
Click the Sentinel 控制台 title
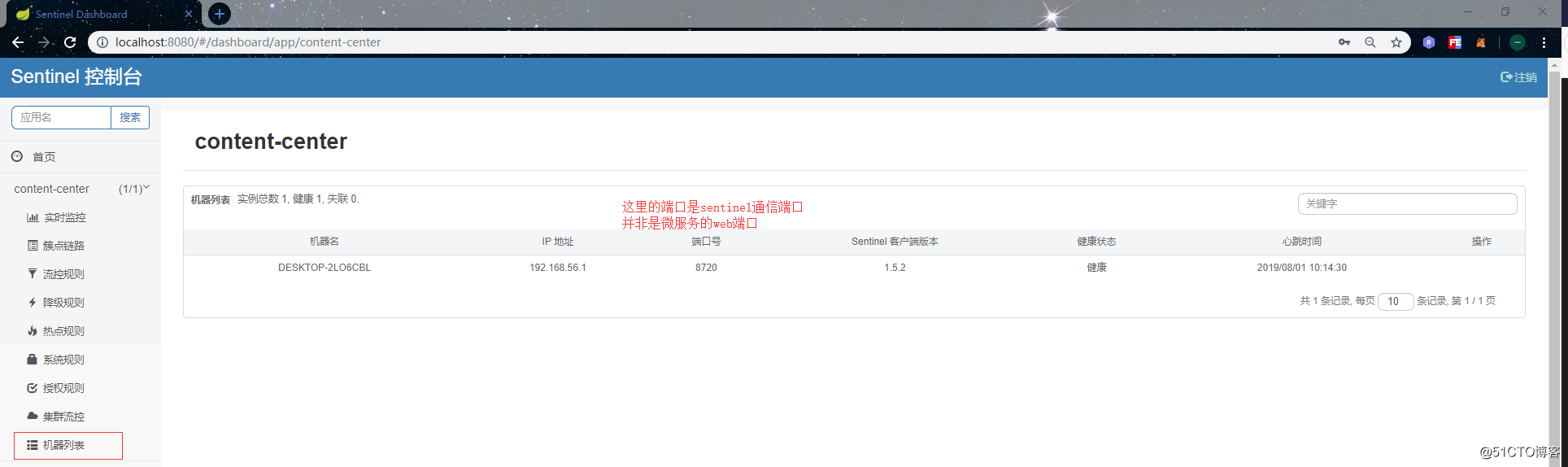click(76, 76)
